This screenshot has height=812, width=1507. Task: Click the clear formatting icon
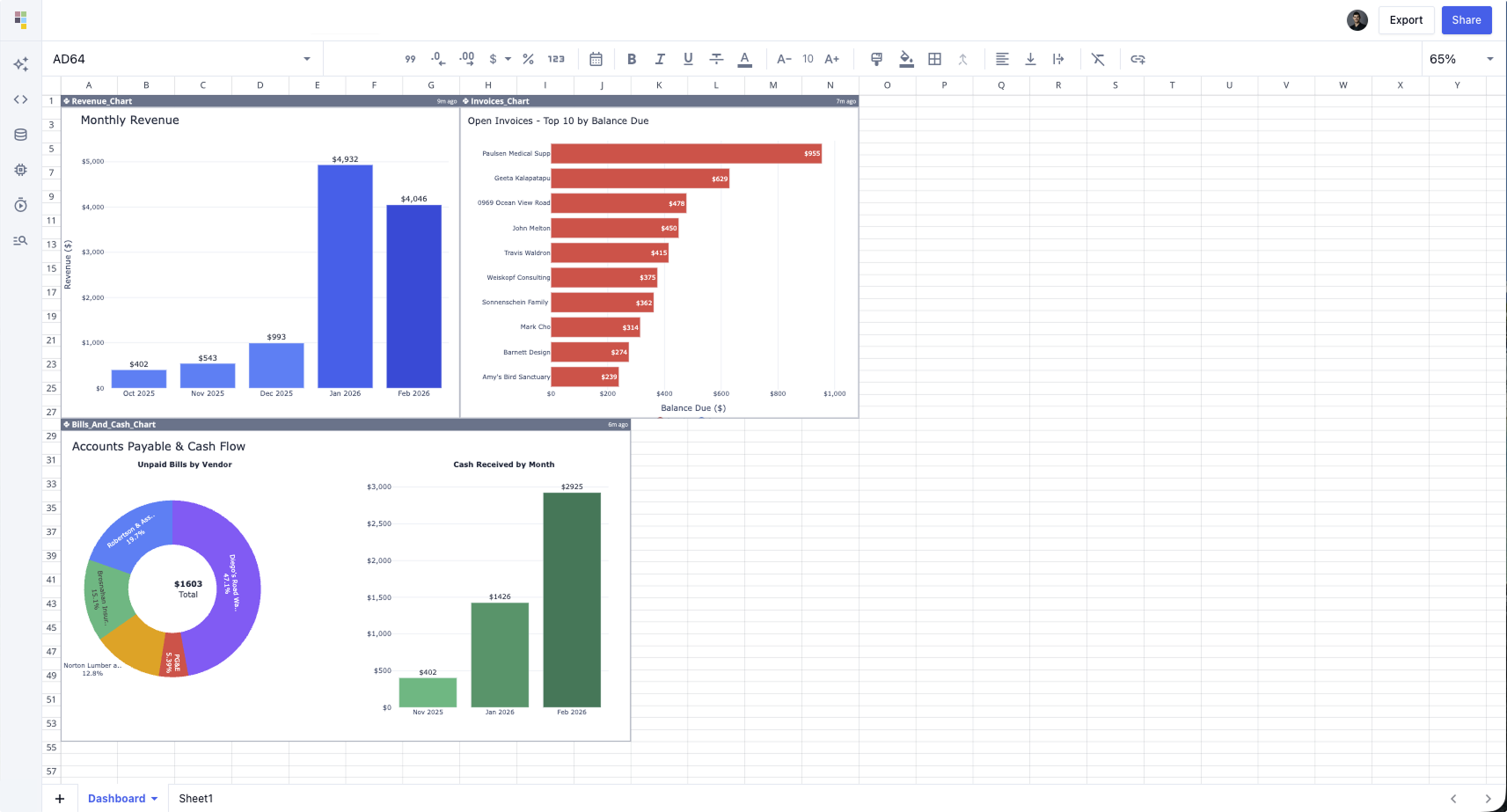click(1098, 59)
